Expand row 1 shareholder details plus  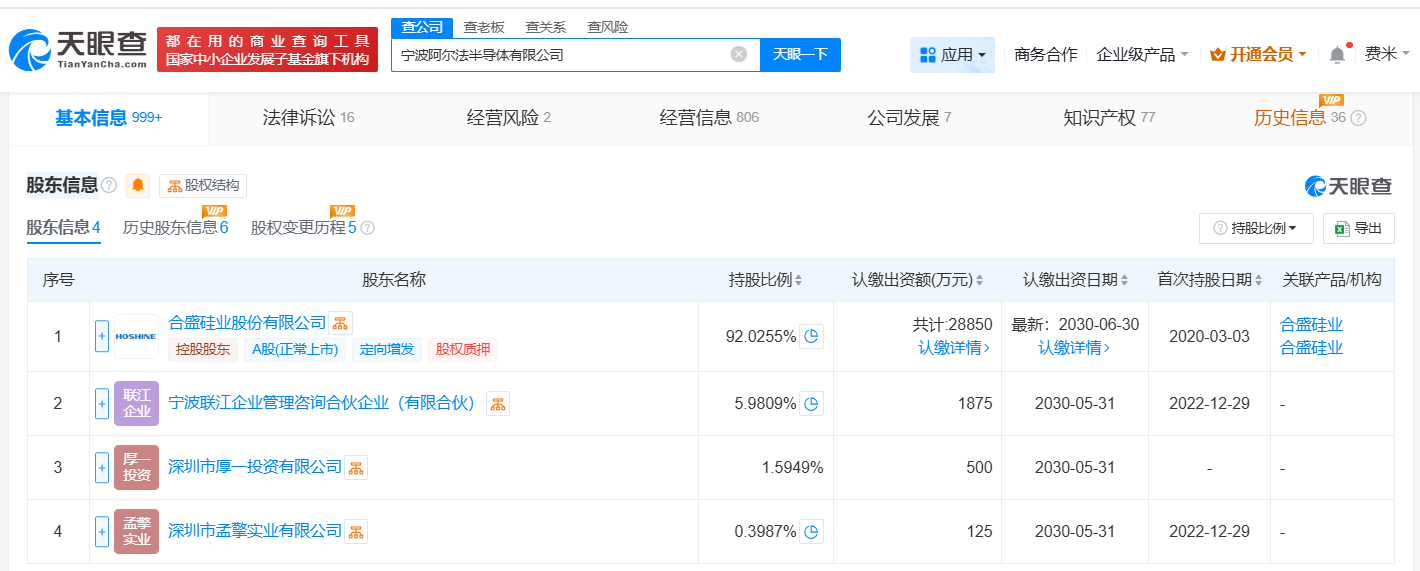[x=101, y=336]
